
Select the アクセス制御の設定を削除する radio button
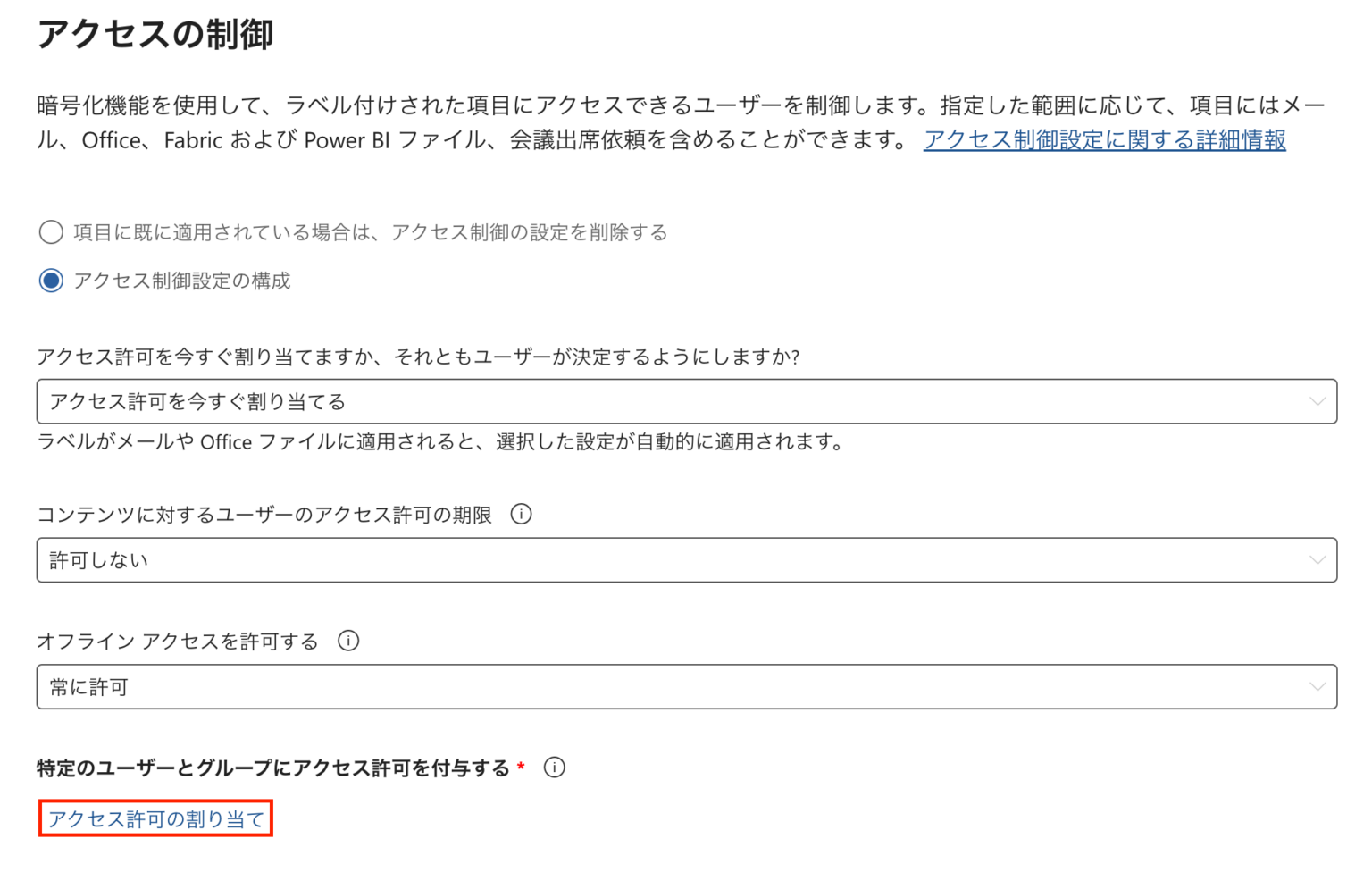pyautogui.click(x=51, y=231)
